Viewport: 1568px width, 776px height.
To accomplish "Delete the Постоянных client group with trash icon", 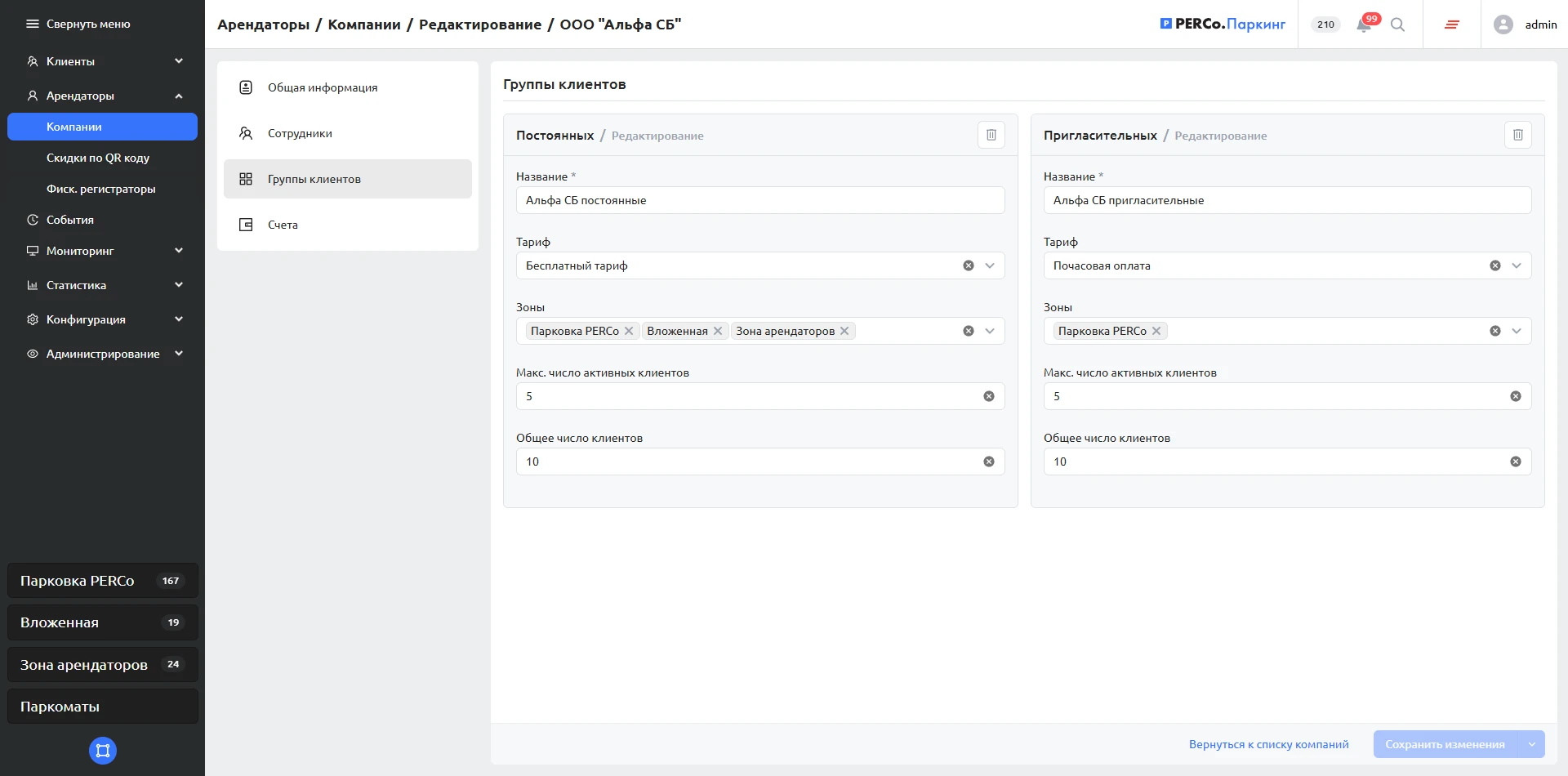I will [x=991, y=135].
